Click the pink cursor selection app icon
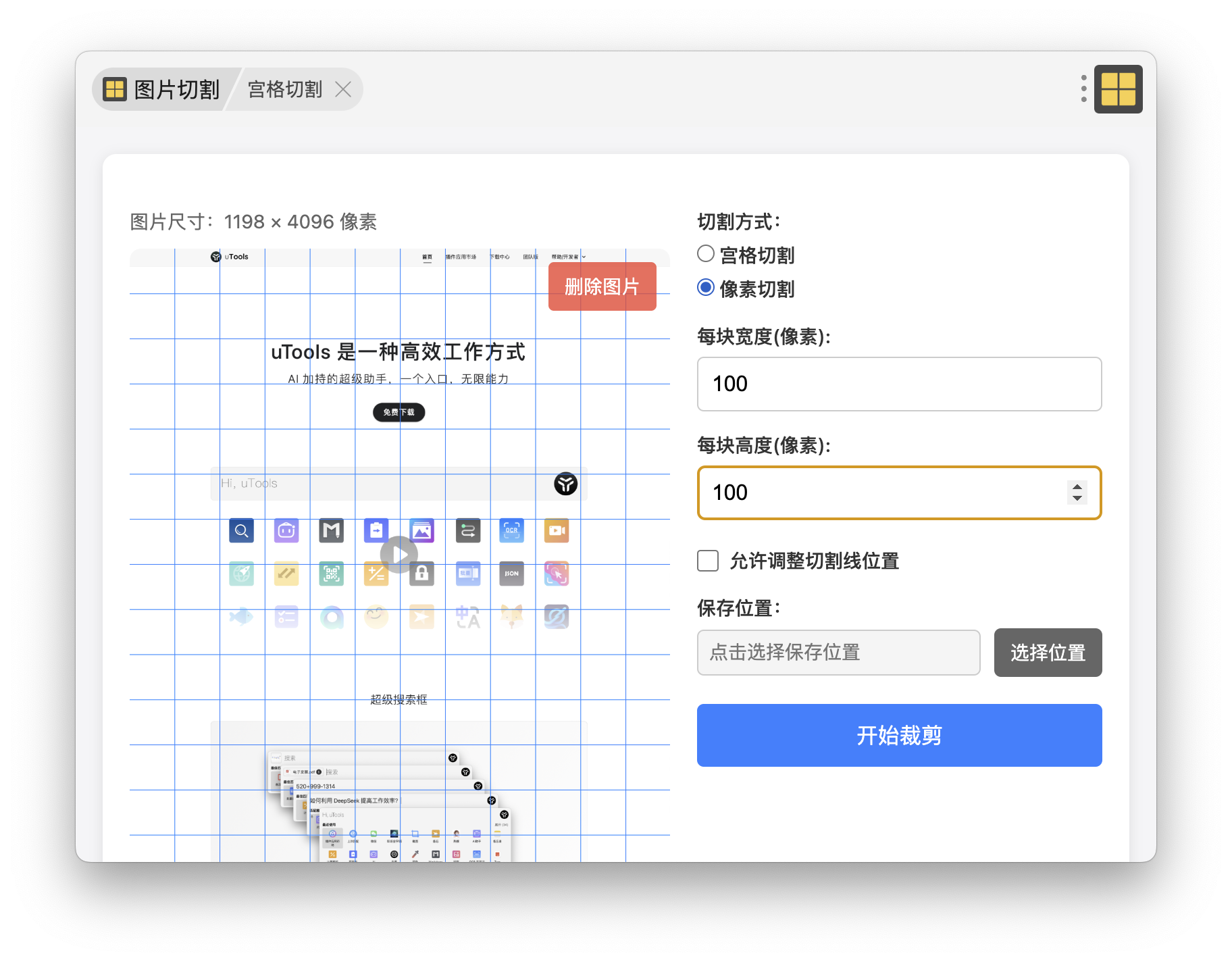 click(x=557, y=574)
